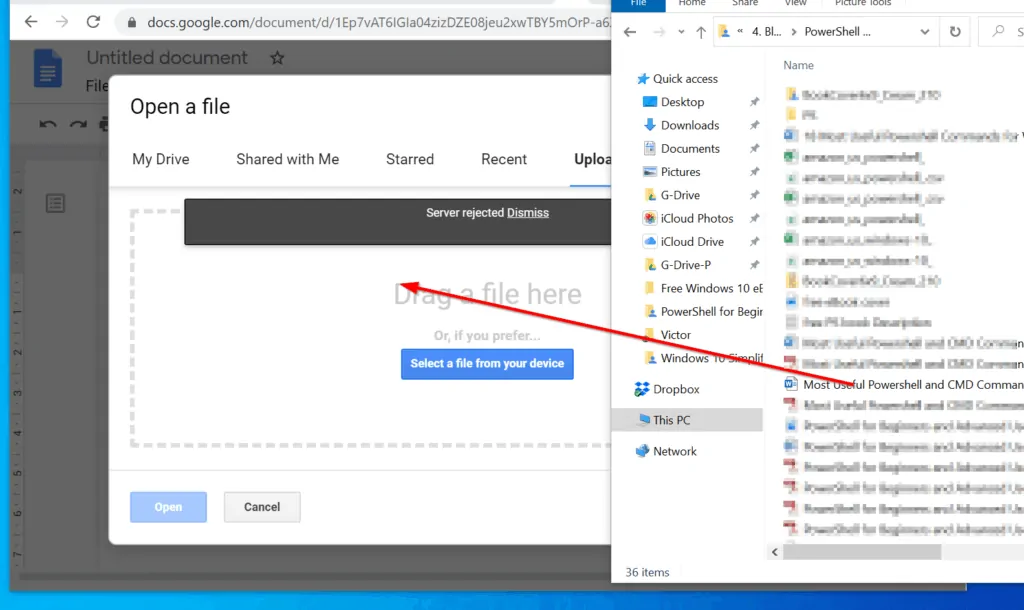The width and height of the screenshot is (1024, 610).
Task: Open the View ribbon tab in File Explorer
Action: (795, 4)
